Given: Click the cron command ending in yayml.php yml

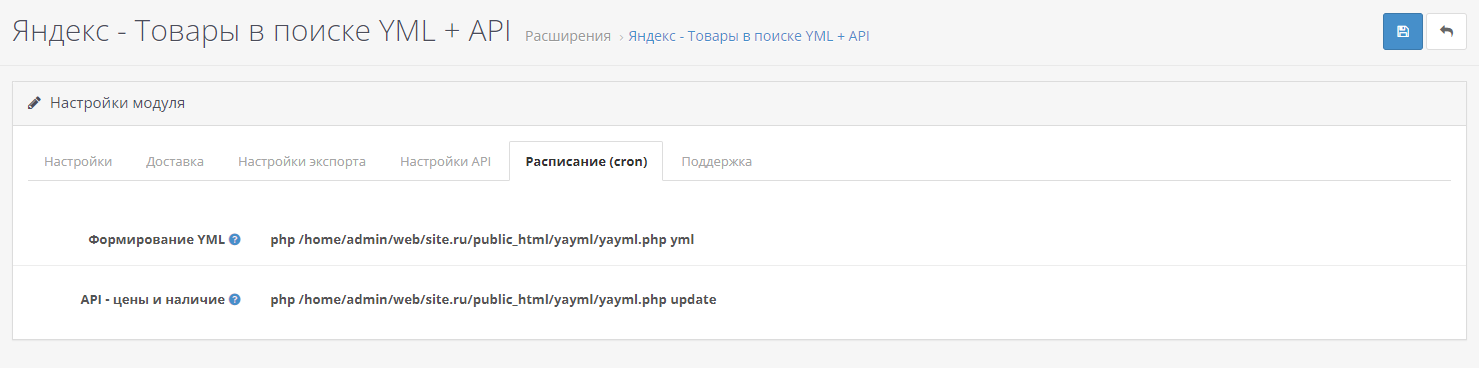Looking at the screenshot, I should (482, 240).
